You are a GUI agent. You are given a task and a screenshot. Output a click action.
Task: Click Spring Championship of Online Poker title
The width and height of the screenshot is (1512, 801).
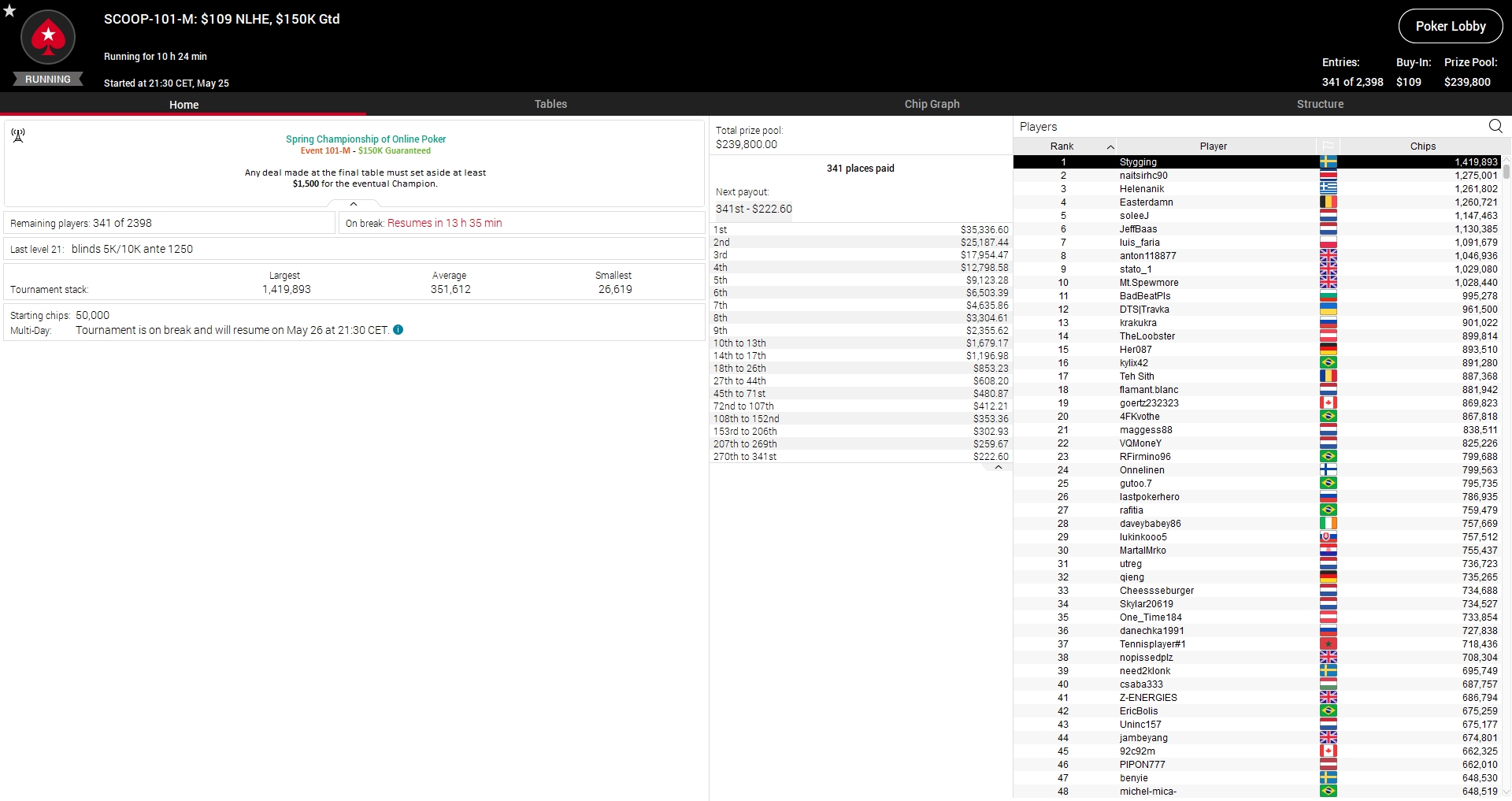(x=366, y=139)
